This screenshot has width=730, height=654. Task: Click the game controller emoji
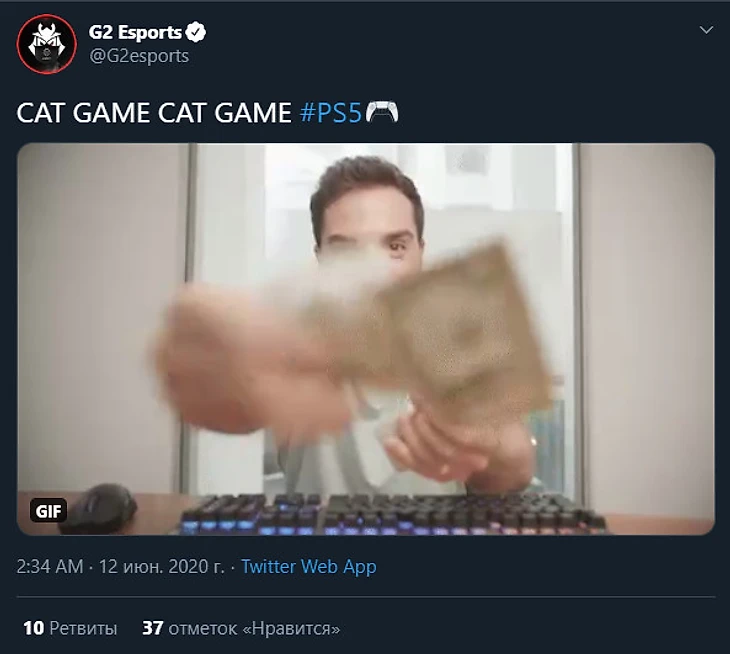coord(382,112)
